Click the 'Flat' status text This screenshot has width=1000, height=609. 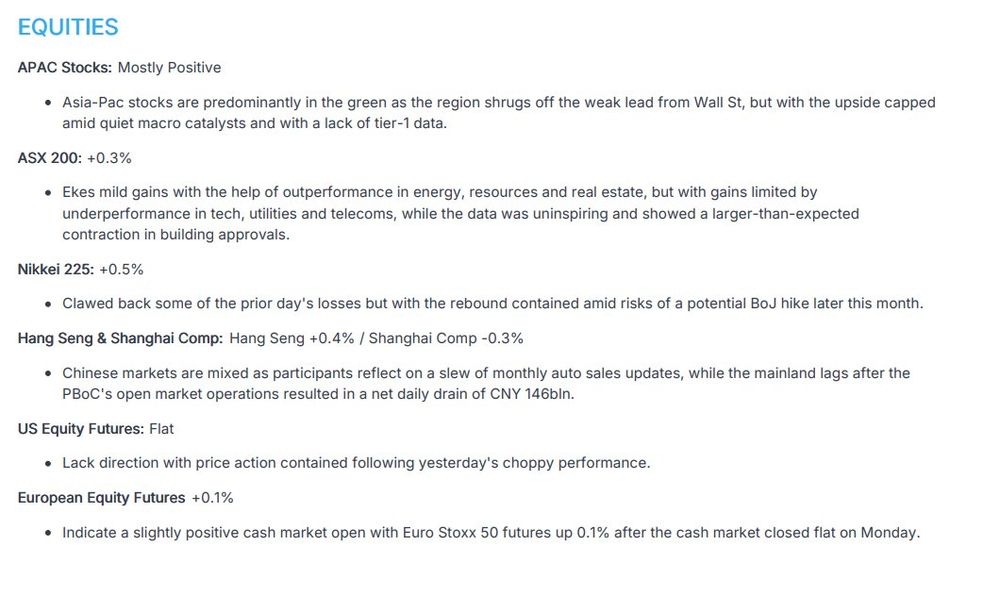161,429
